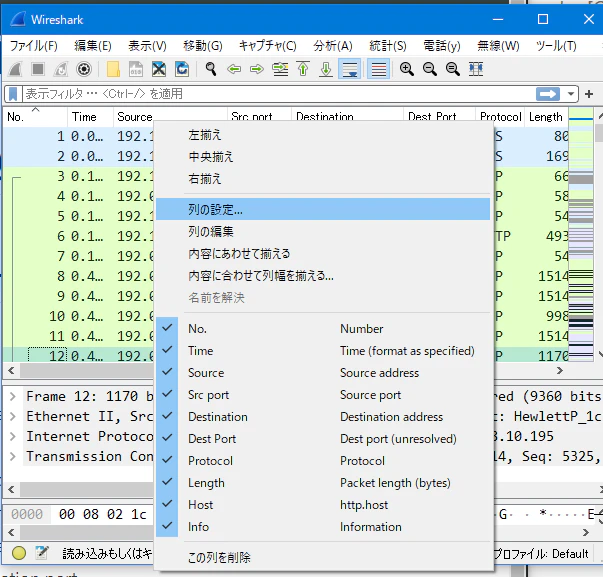Choose 内容にあわせて揃える entry

click(323, 253)
